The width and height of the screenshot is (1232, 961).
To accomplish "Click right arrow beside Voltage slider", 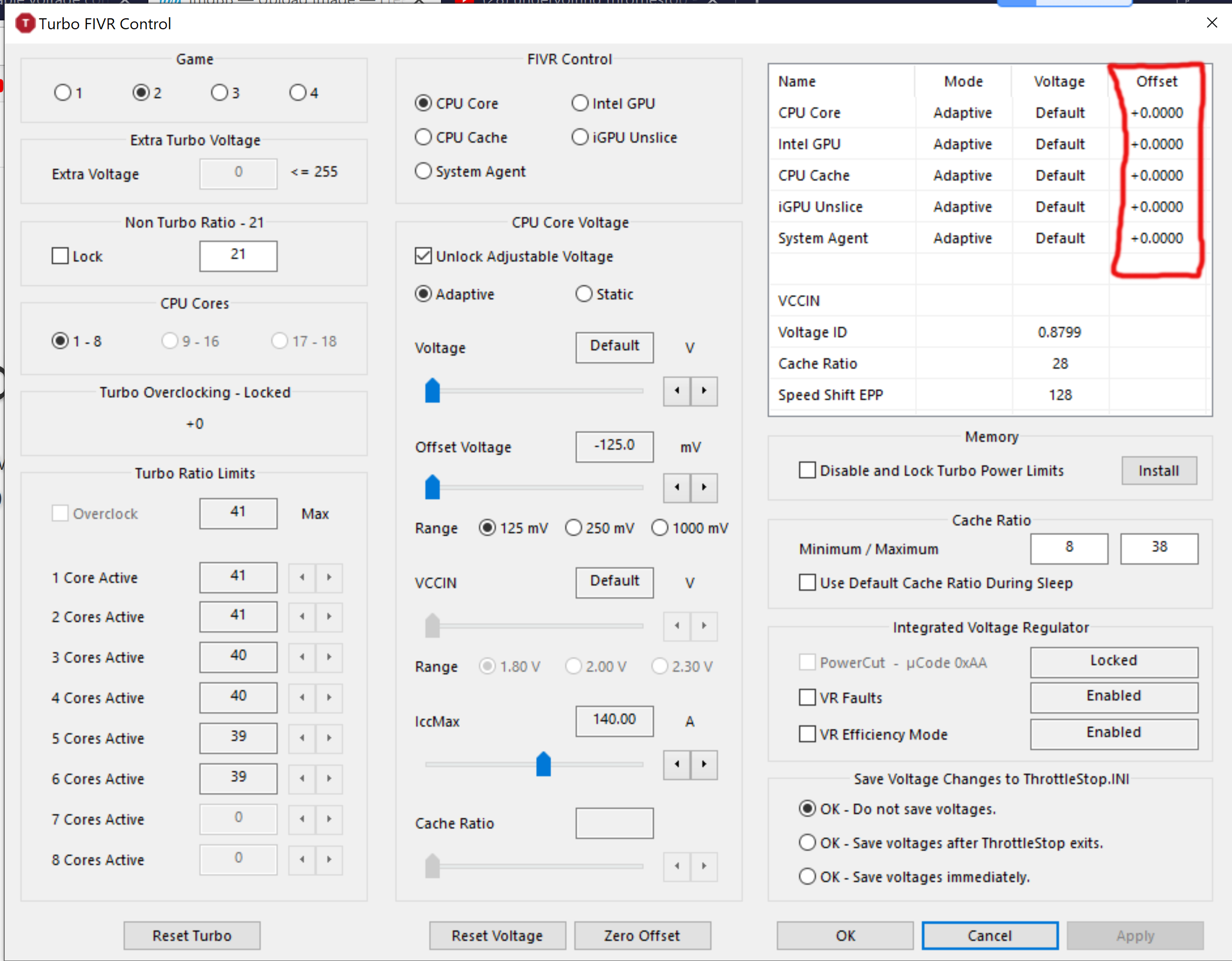I will 704,391.
